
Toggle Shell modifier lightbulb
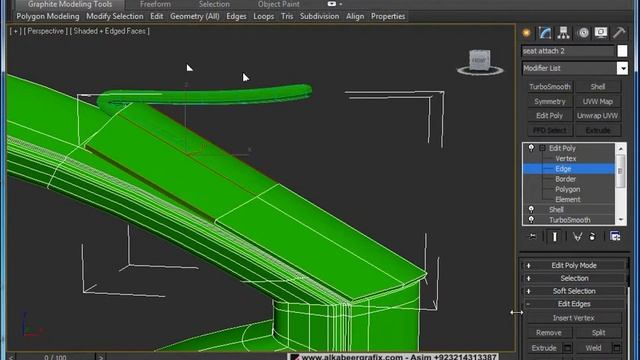[x=531, y=209]
